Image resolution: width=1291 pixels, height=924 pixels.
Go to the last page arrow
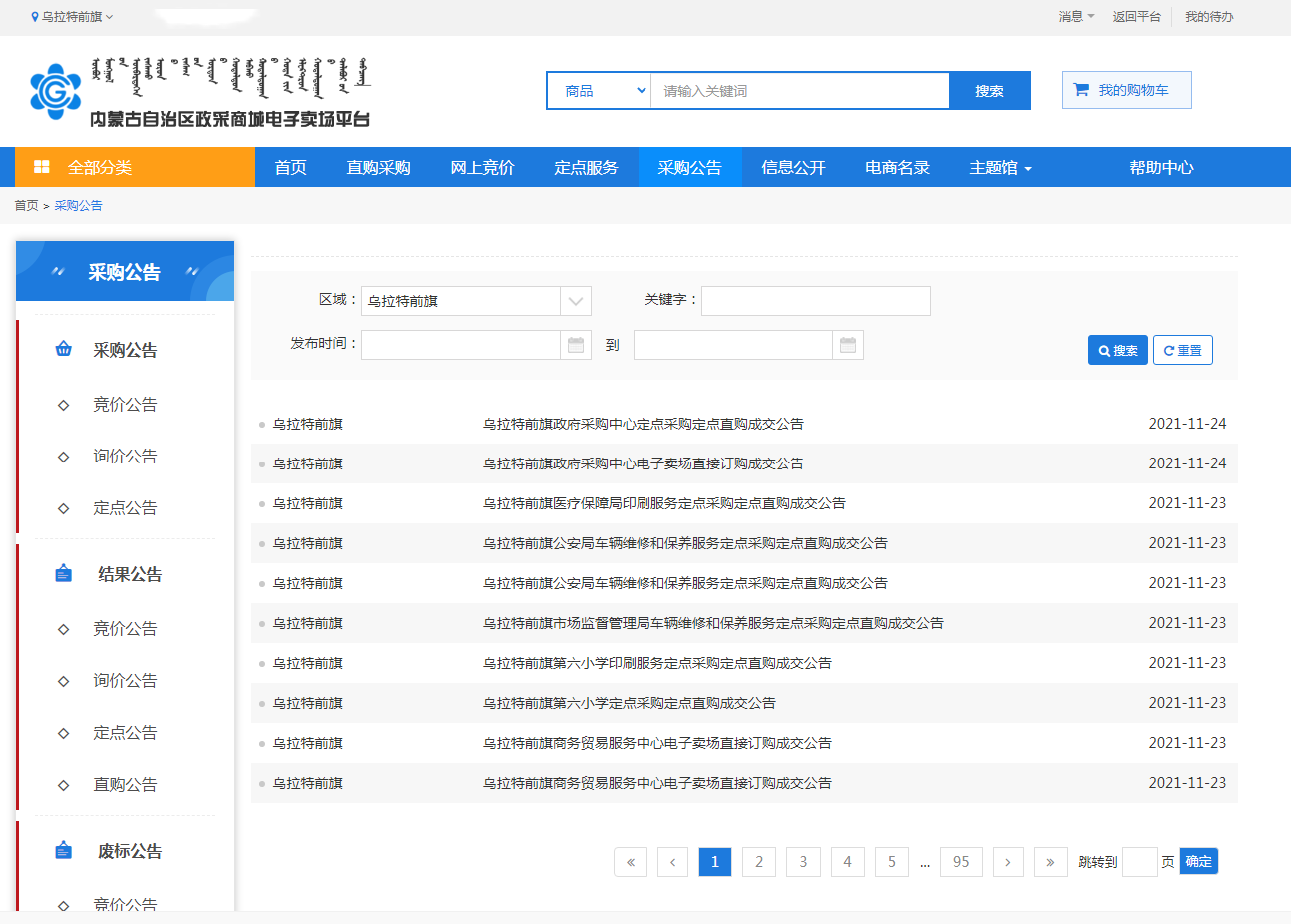coord(1050,862)
